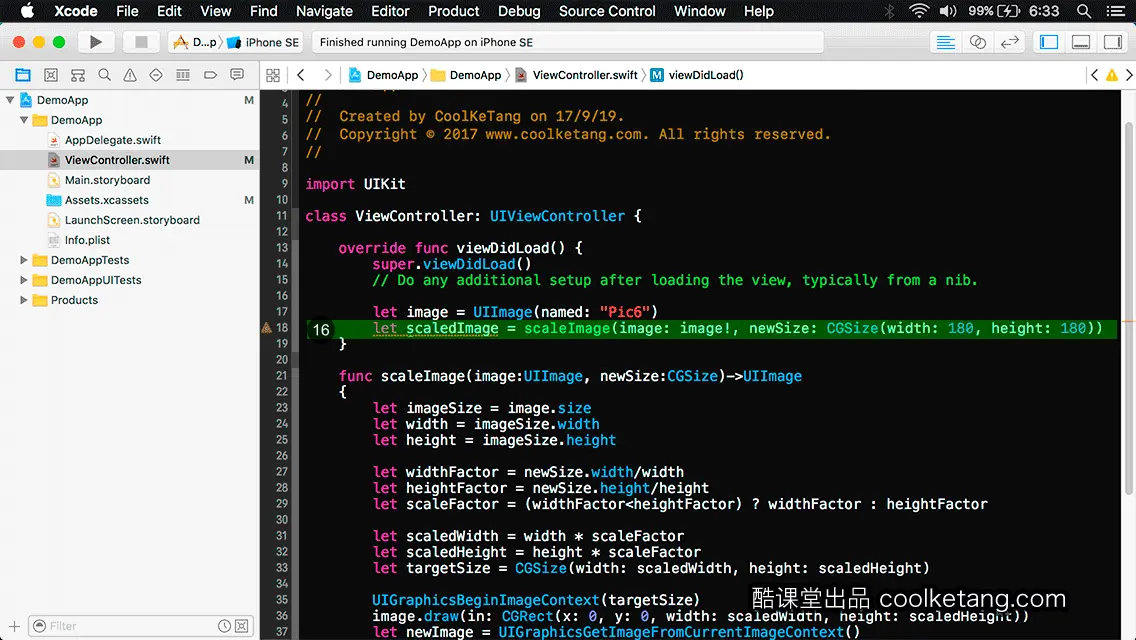Open the File menu

(x=127, y=11)
